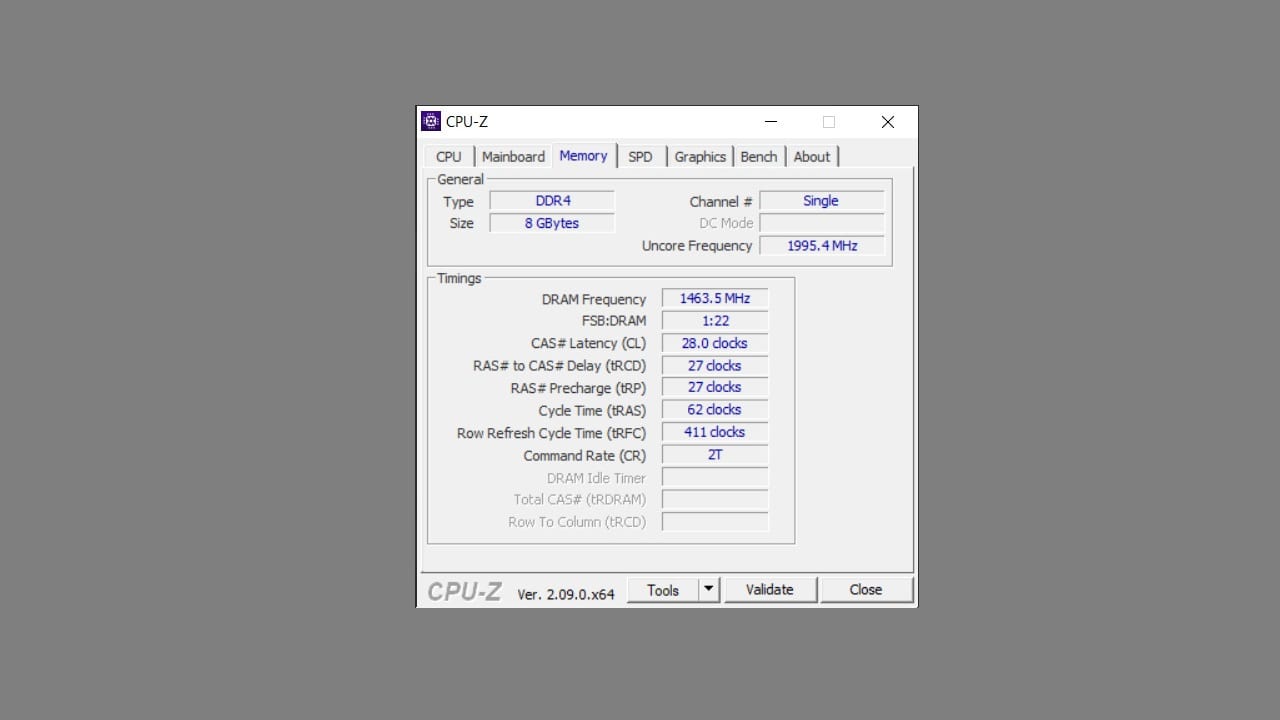Click the Uncore Frequency value field
Screen dimensions: 1280x720
click(x=821, y=245)
